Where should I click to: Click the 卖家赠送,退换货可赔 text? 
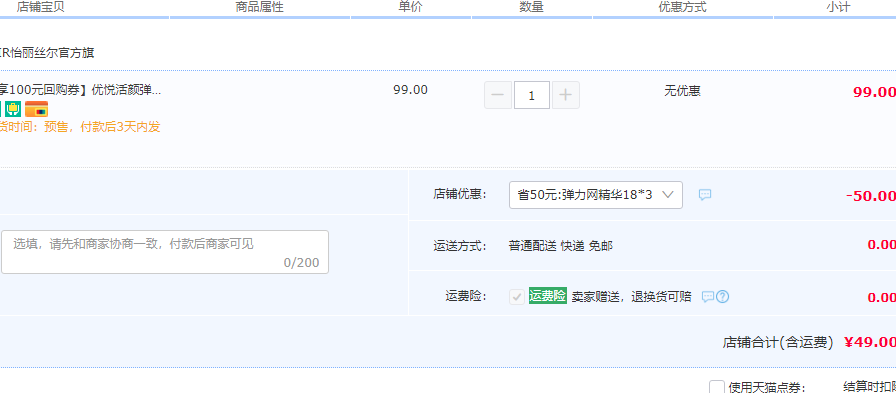[631, 296]
